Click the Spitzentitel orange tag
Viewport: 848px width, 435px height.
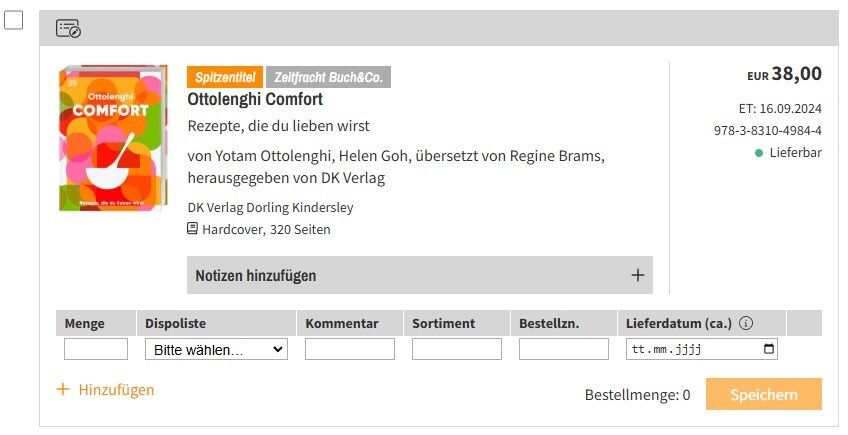(225, 77)
